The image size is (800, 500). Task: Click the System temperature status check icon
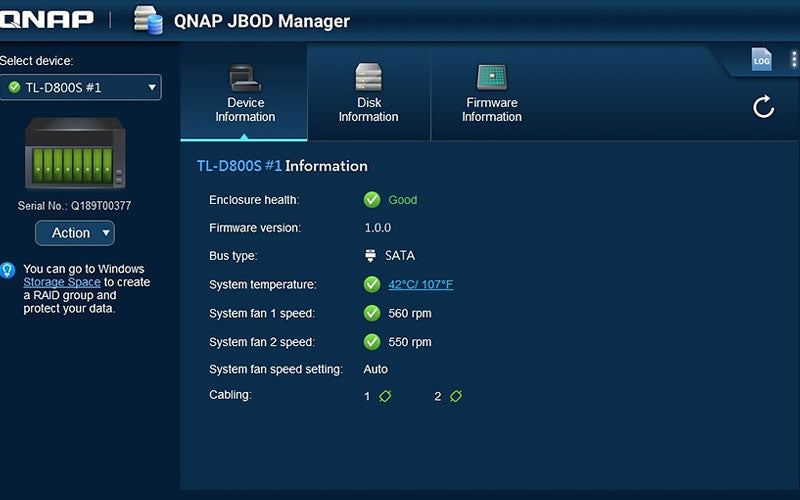[372, 285]
